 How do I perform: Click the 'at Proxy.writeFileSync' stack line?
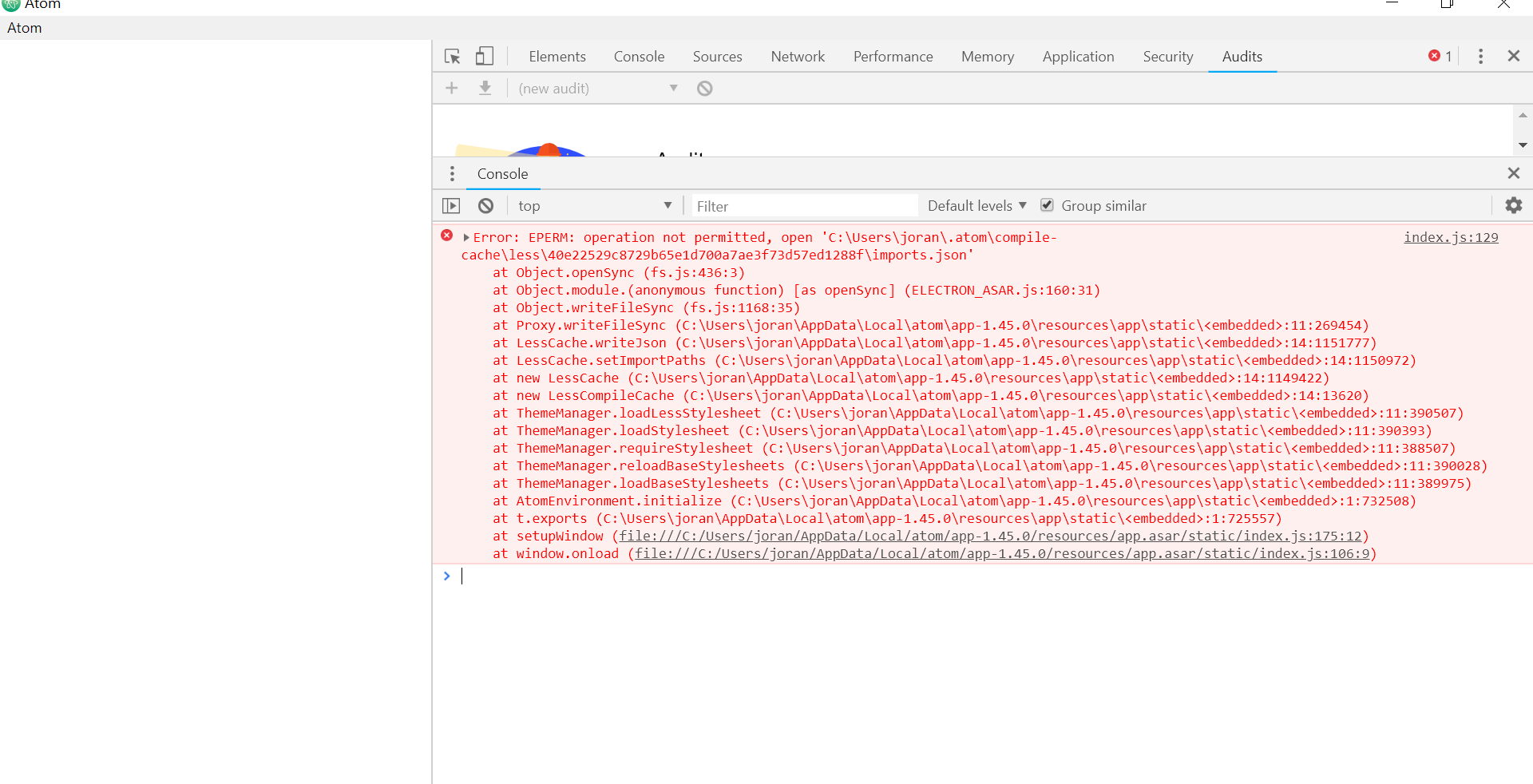(931, 326)
